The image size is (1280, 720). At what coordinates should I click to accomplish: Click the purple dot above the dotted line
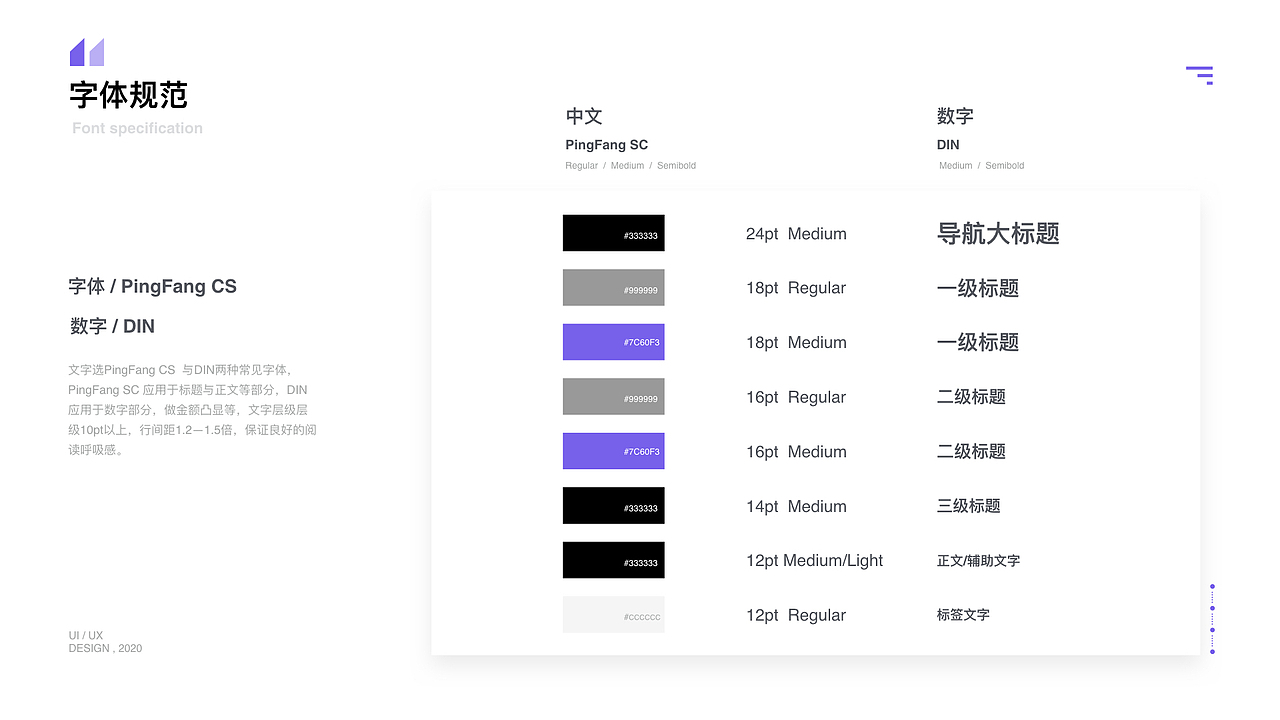(x=1213, y=588)
